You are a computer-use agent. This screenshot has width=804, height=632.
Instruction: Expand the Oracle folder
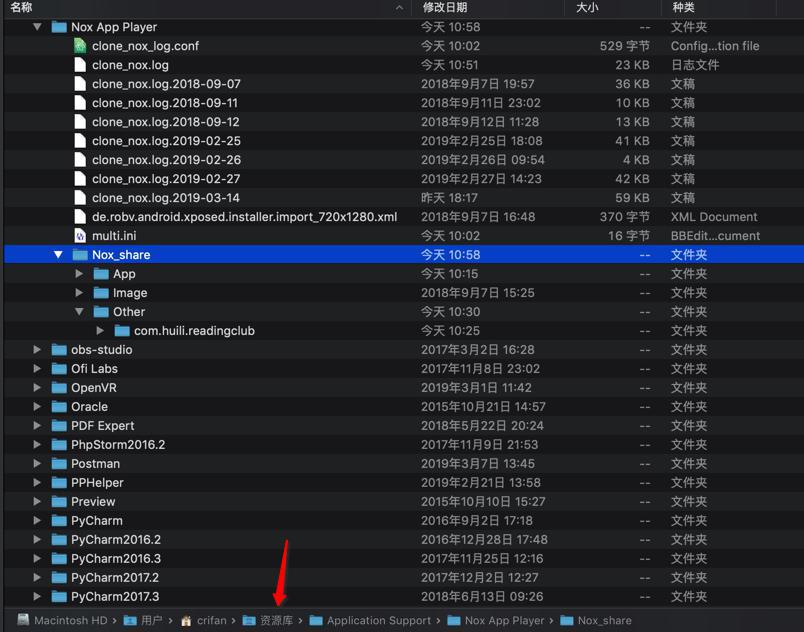(37, 406)
